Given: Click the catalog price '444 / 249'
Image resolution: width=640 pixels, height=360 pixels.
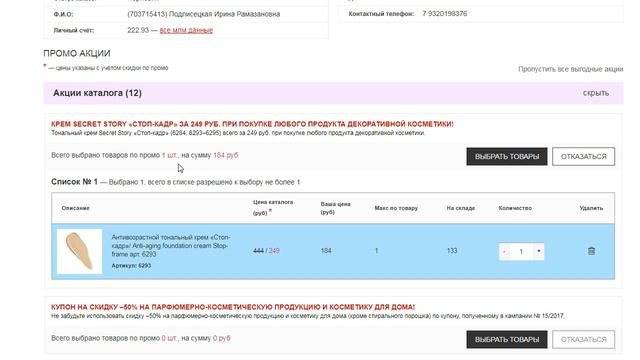Looking at the screenshot, I should 266,251.
